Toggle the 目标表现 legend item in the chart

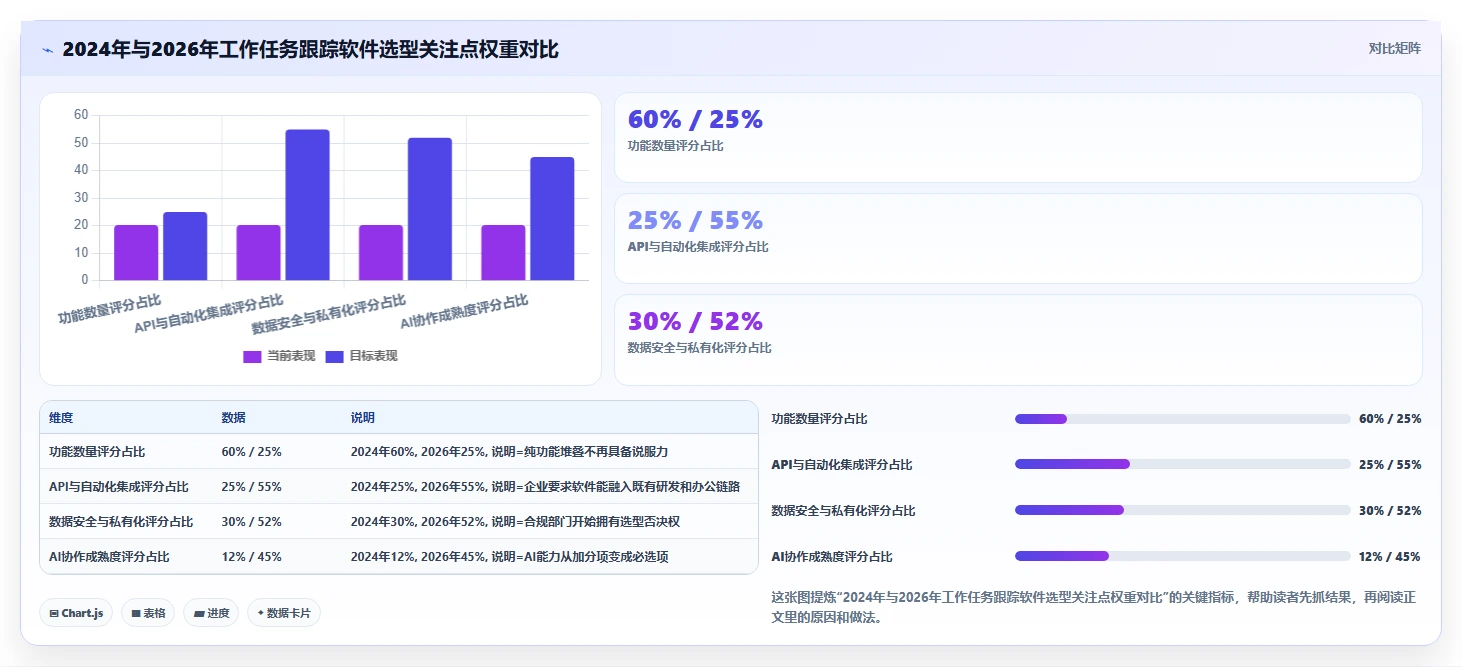pyautogui.click(x=361, y=356)
